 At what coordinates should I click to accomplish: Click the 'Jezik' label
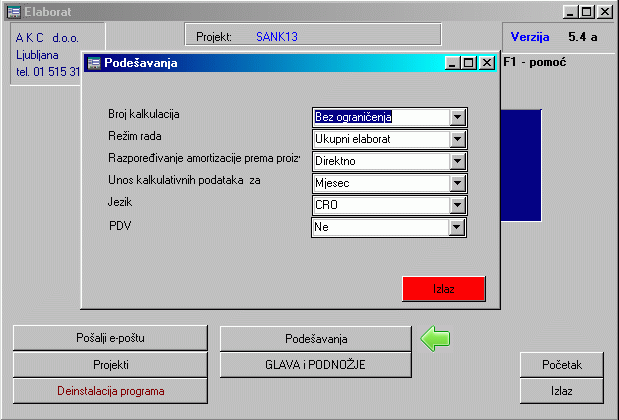pyautogui.click(x=120, y=202)
